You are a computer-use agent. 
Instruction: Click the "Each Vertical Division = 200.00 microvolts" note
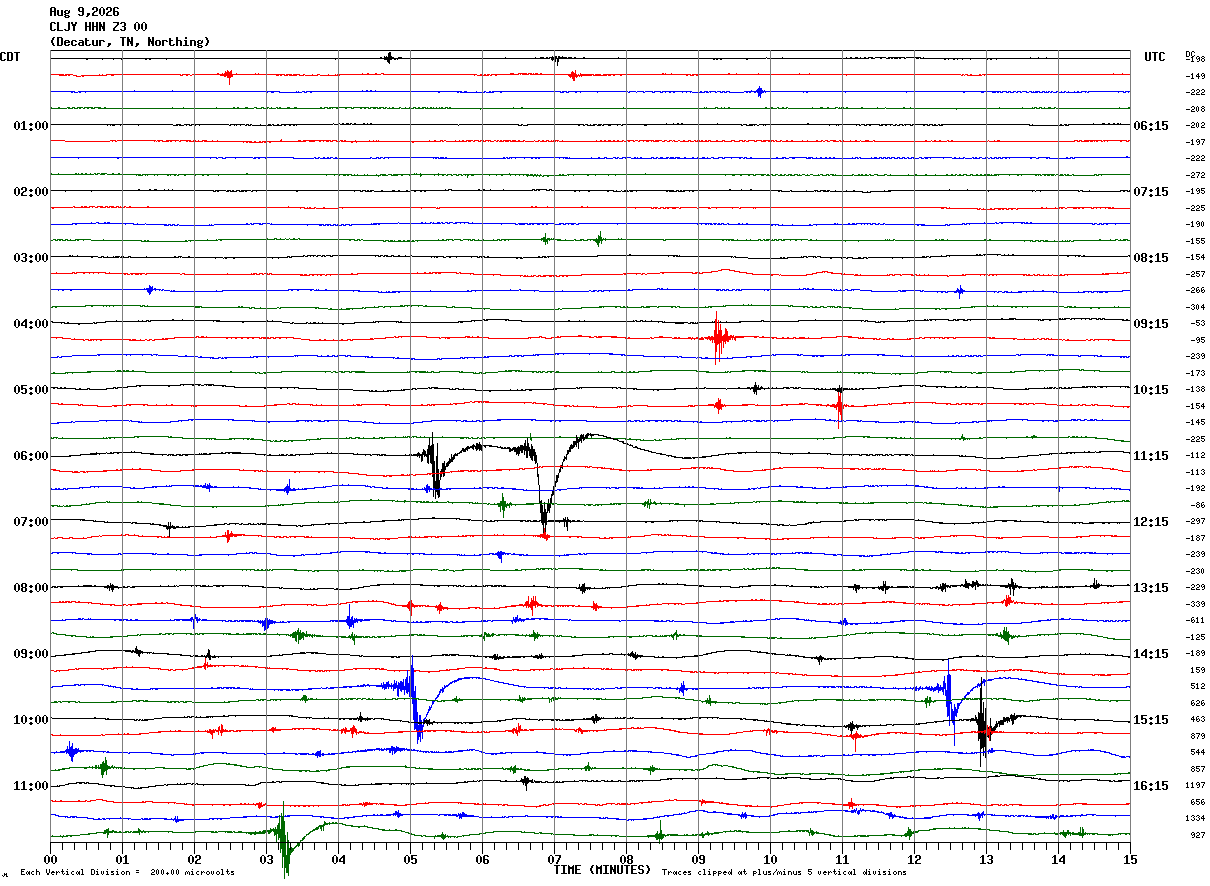click(127, 873)
